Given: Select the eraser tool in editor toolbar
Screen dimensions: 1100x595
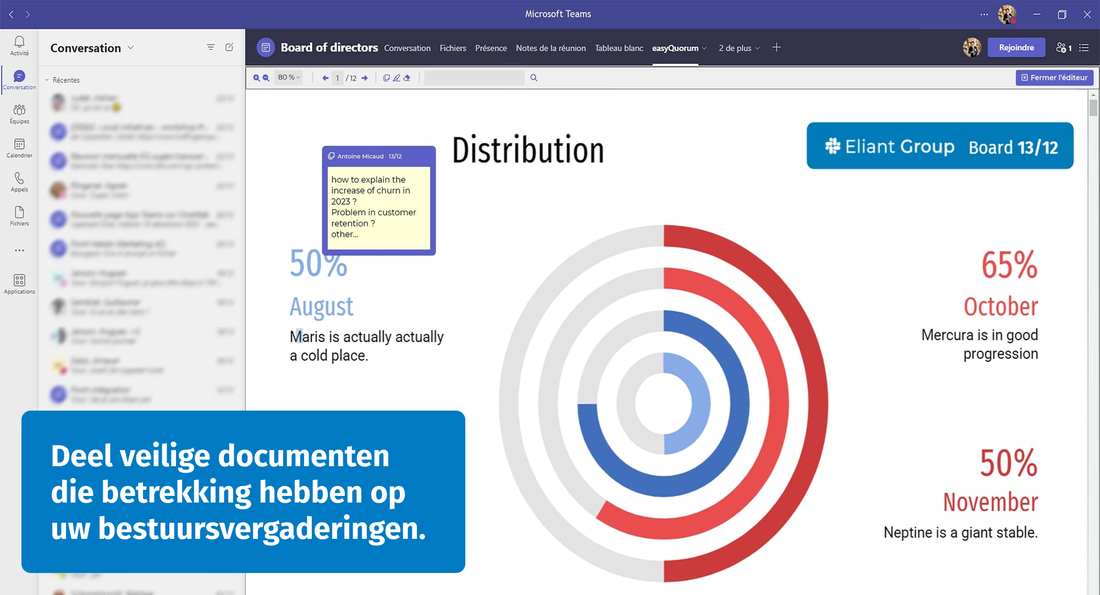Looking at the screenshot, I should pos(407,78).
